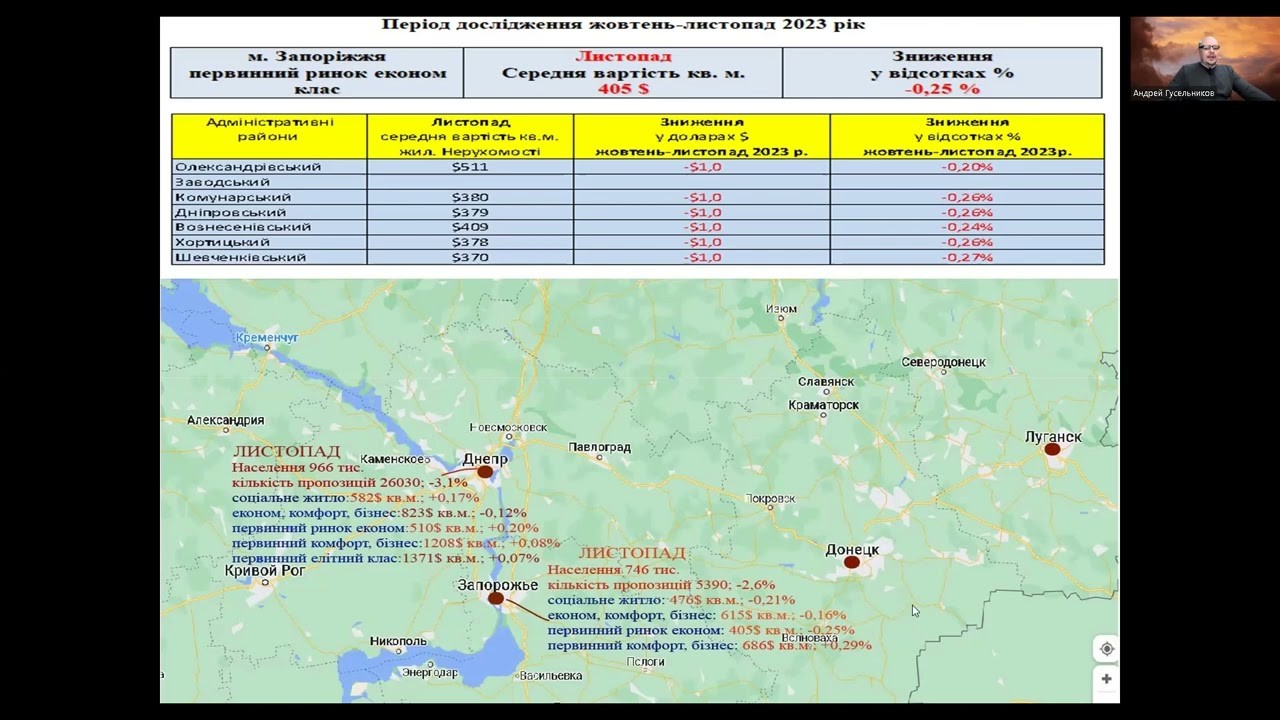Viewport: 1280px width, 720px height.
Task: Click the Краматорск label on map
Action: coord(823,405)
